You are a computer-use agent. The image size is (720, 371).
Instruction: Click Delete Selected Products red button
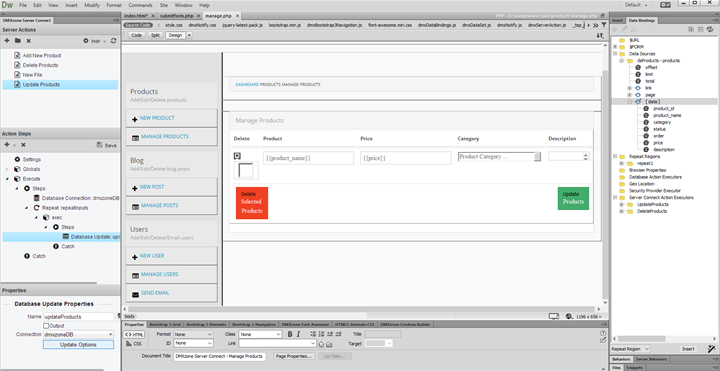pyautogui.click(x=252, y=202)
